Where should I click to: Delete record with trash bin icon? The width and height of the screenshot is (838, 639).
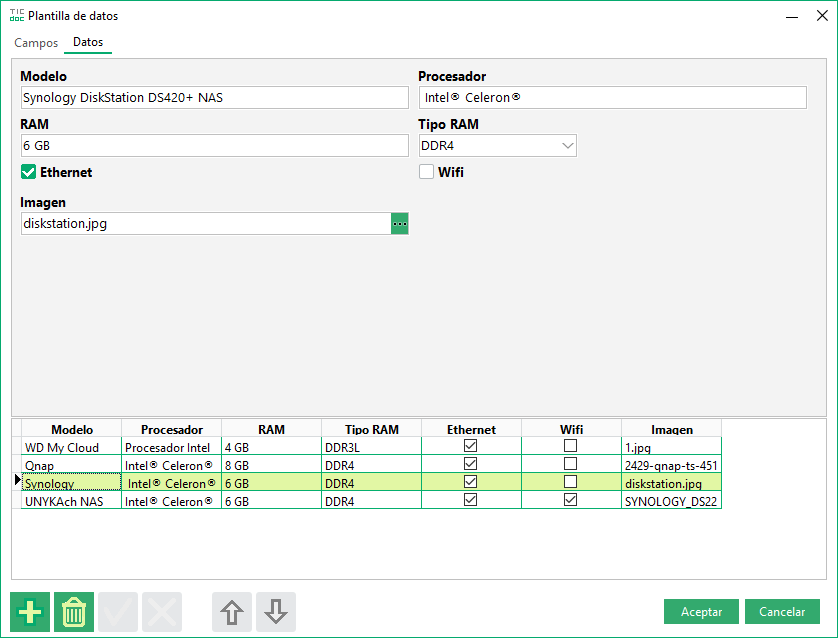[x=74, y=612]
